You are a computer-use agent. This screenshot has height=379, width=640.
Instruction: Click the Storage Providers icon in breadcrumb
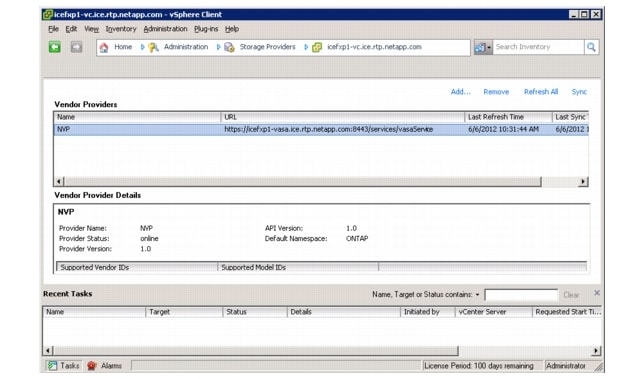(x=229, y=47)
